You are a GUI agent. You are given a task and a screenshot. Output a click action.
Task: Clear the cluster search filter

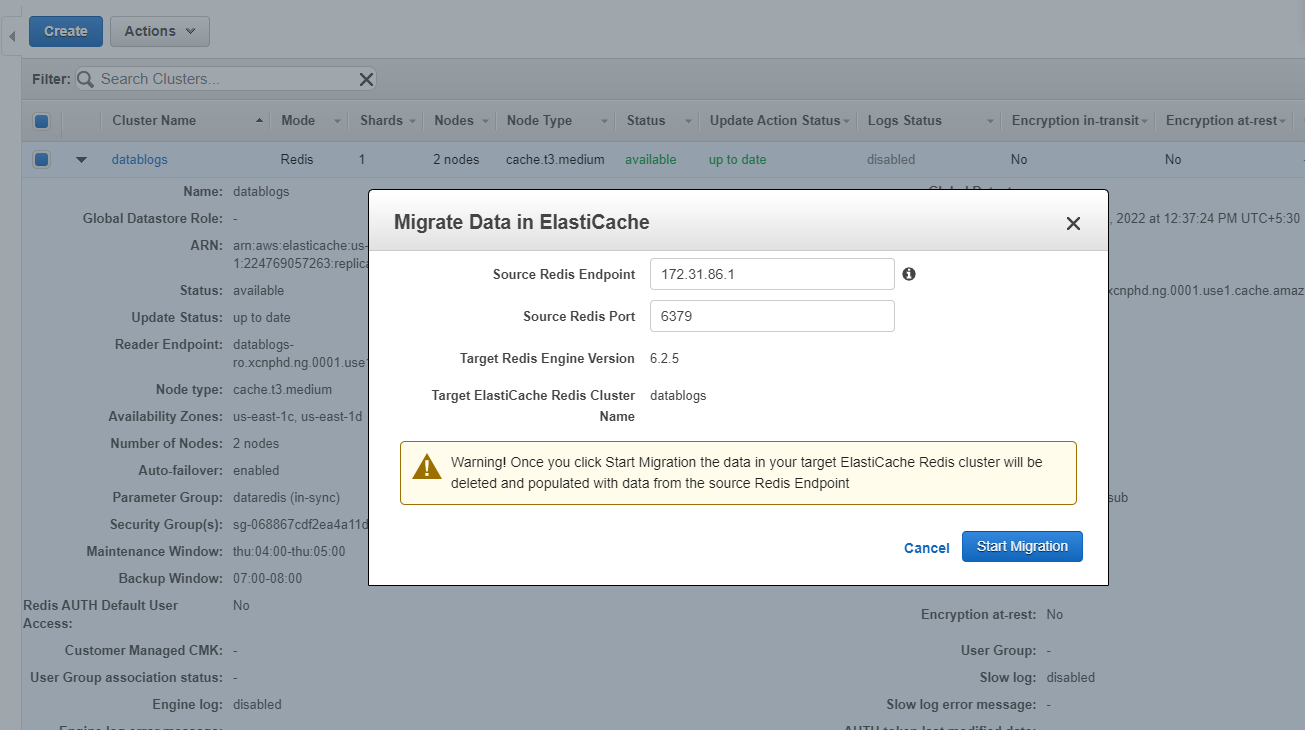click(366, 79)
